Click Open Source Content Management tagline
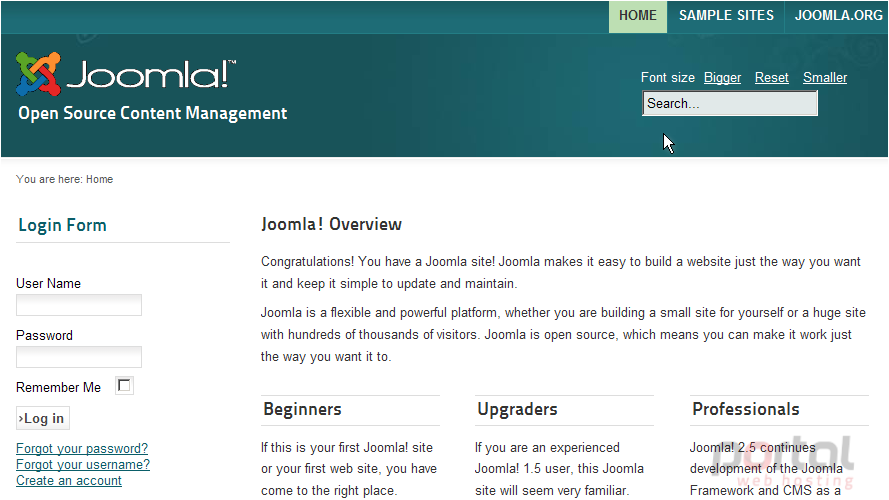889x500 pixels. 153,113
